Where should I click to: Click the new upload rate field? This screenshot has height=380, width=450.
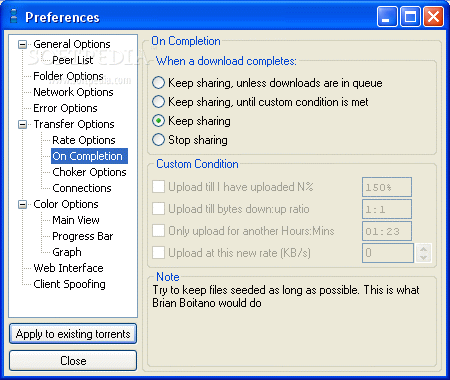pos(388,253)
